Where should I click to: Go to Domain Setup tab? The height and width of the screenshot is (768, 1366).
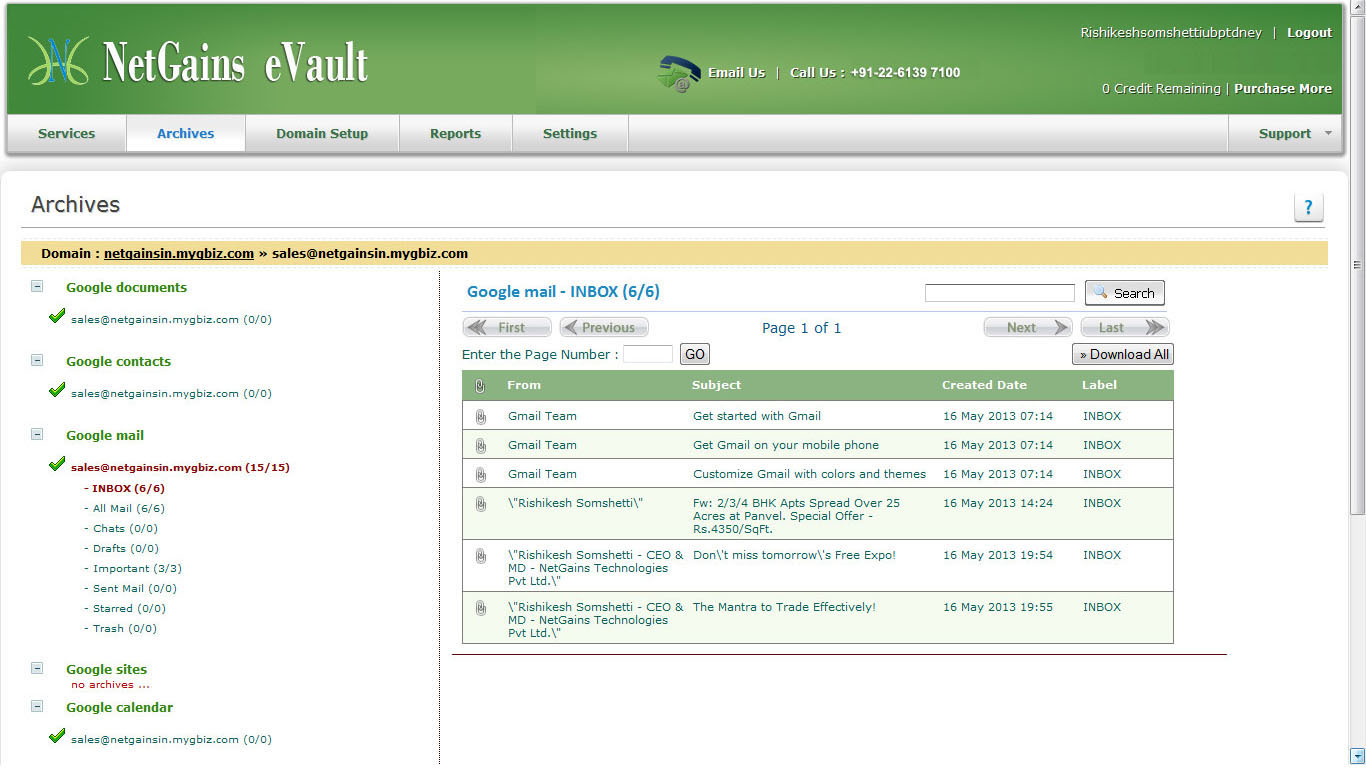(322, 133)
